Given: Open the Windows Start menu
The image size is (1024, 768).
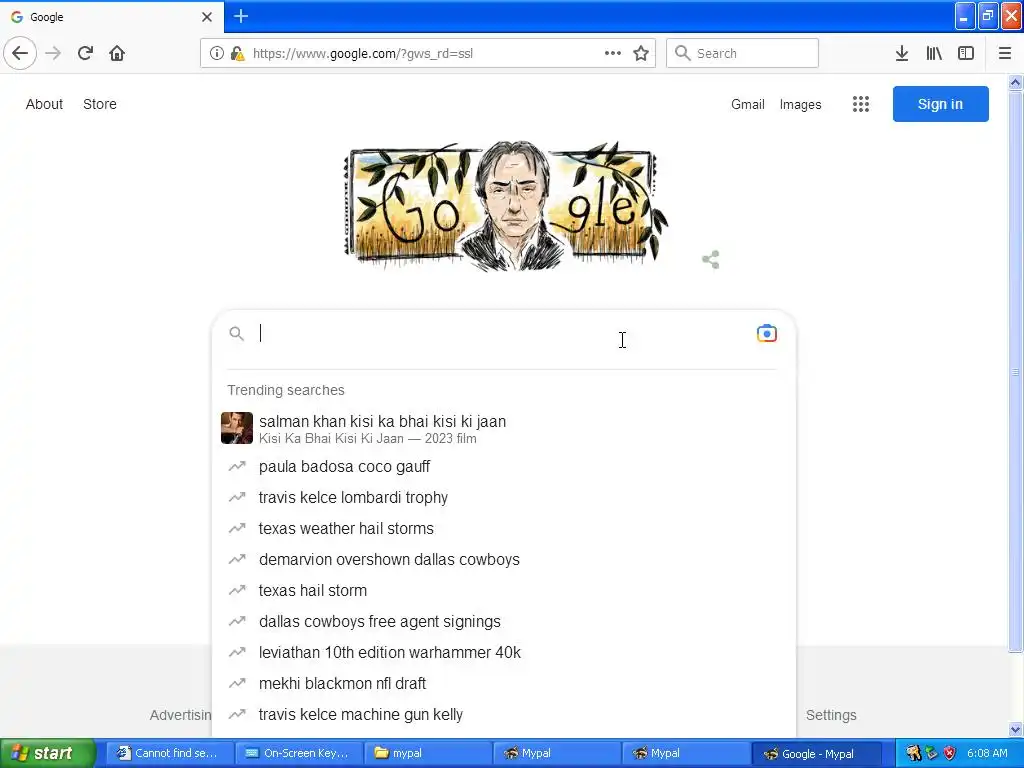Looking at the screenshot, I should [47, 753].
